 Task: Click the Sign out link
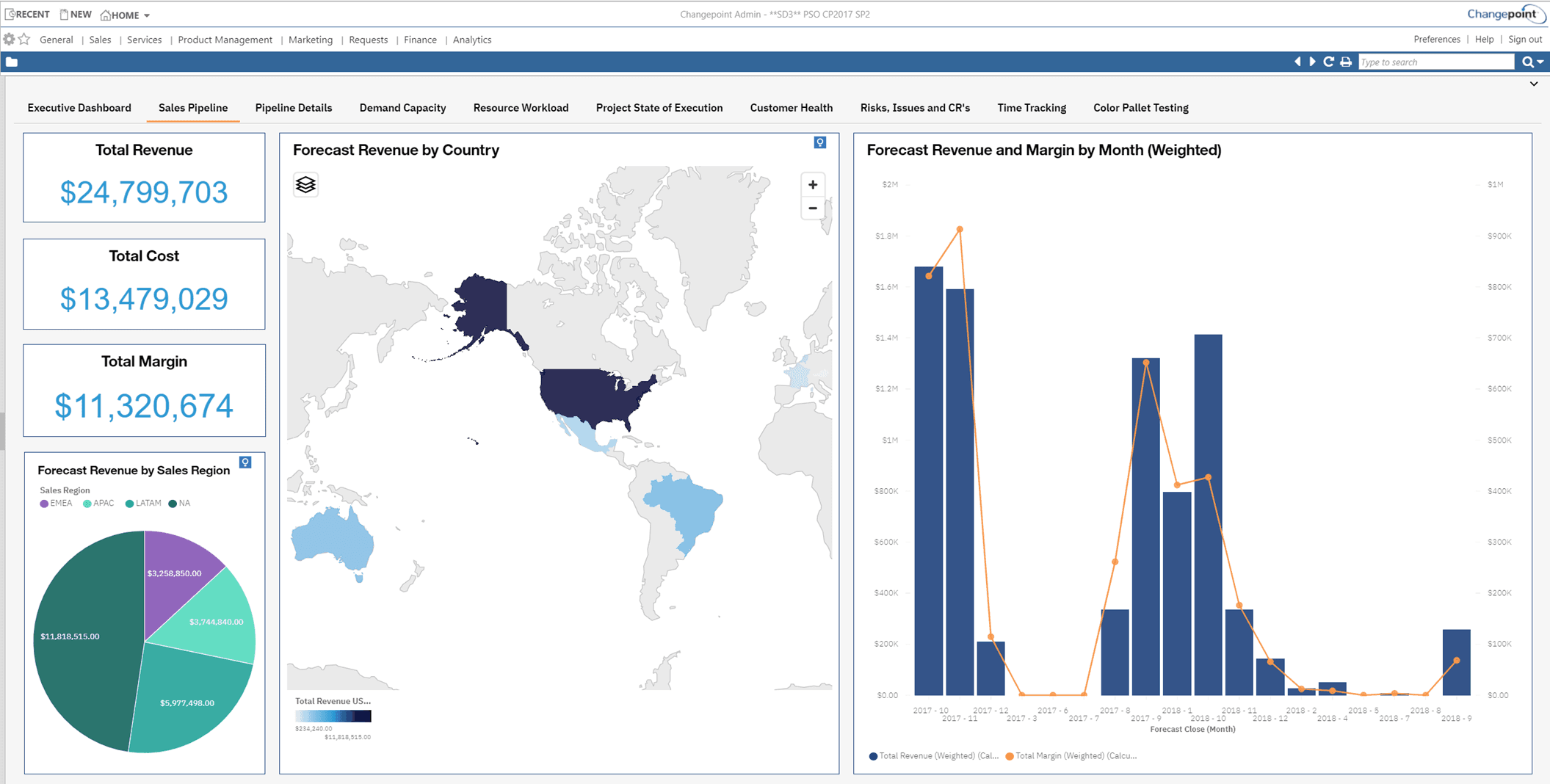[x=1524, y=40]
